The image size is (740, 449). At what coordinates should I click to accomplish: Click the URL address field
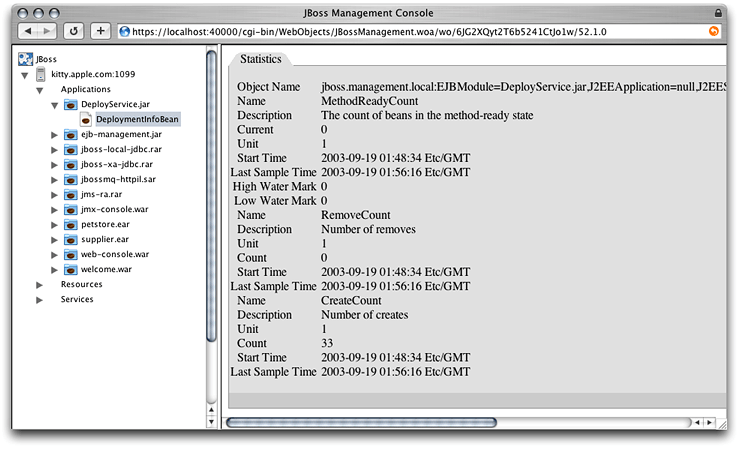(418, 32)
